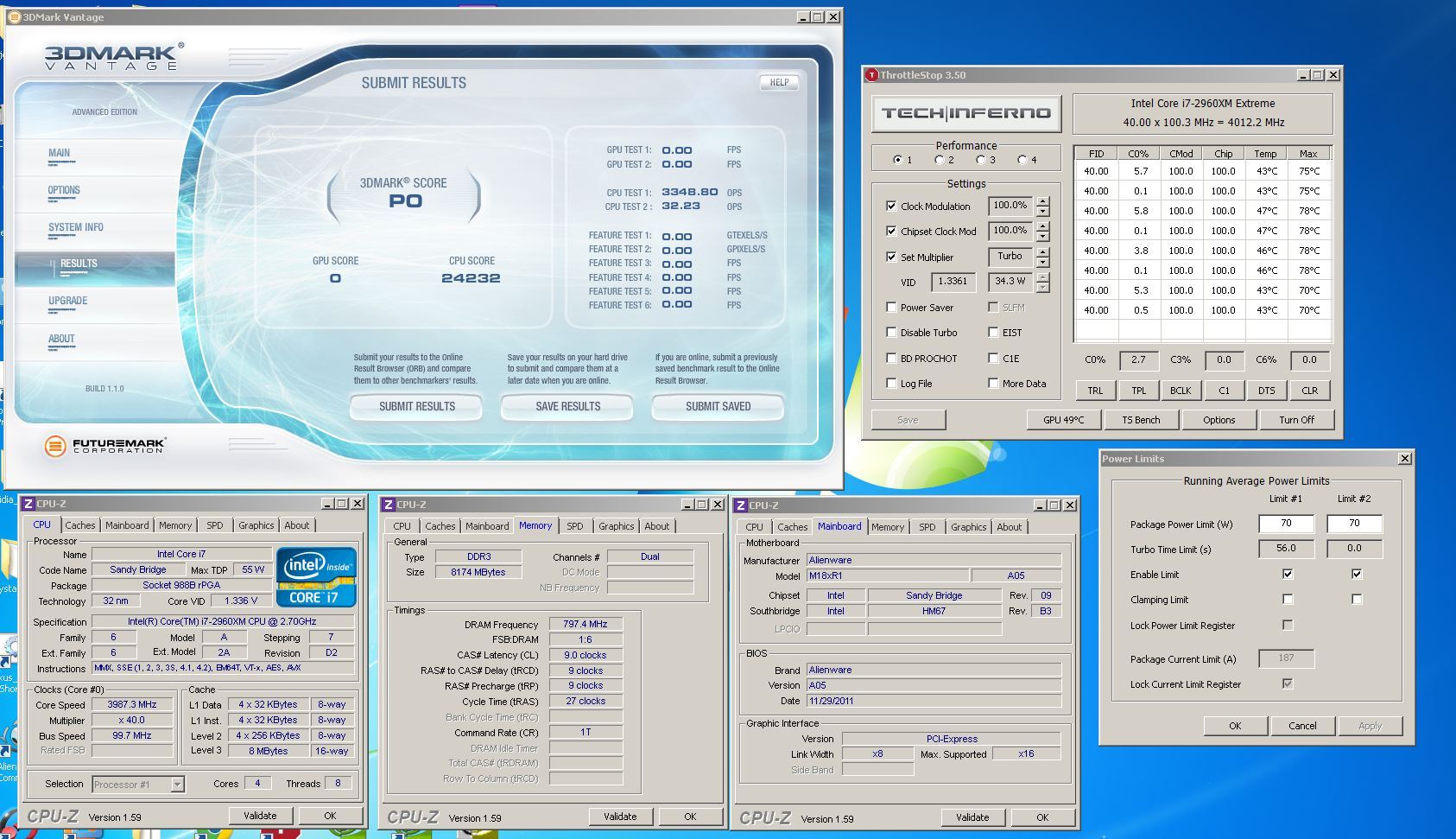This screenshot has height=839, width=1456.
Task: Click the CPU score value 24232
Action: click(x=471, y=278)
